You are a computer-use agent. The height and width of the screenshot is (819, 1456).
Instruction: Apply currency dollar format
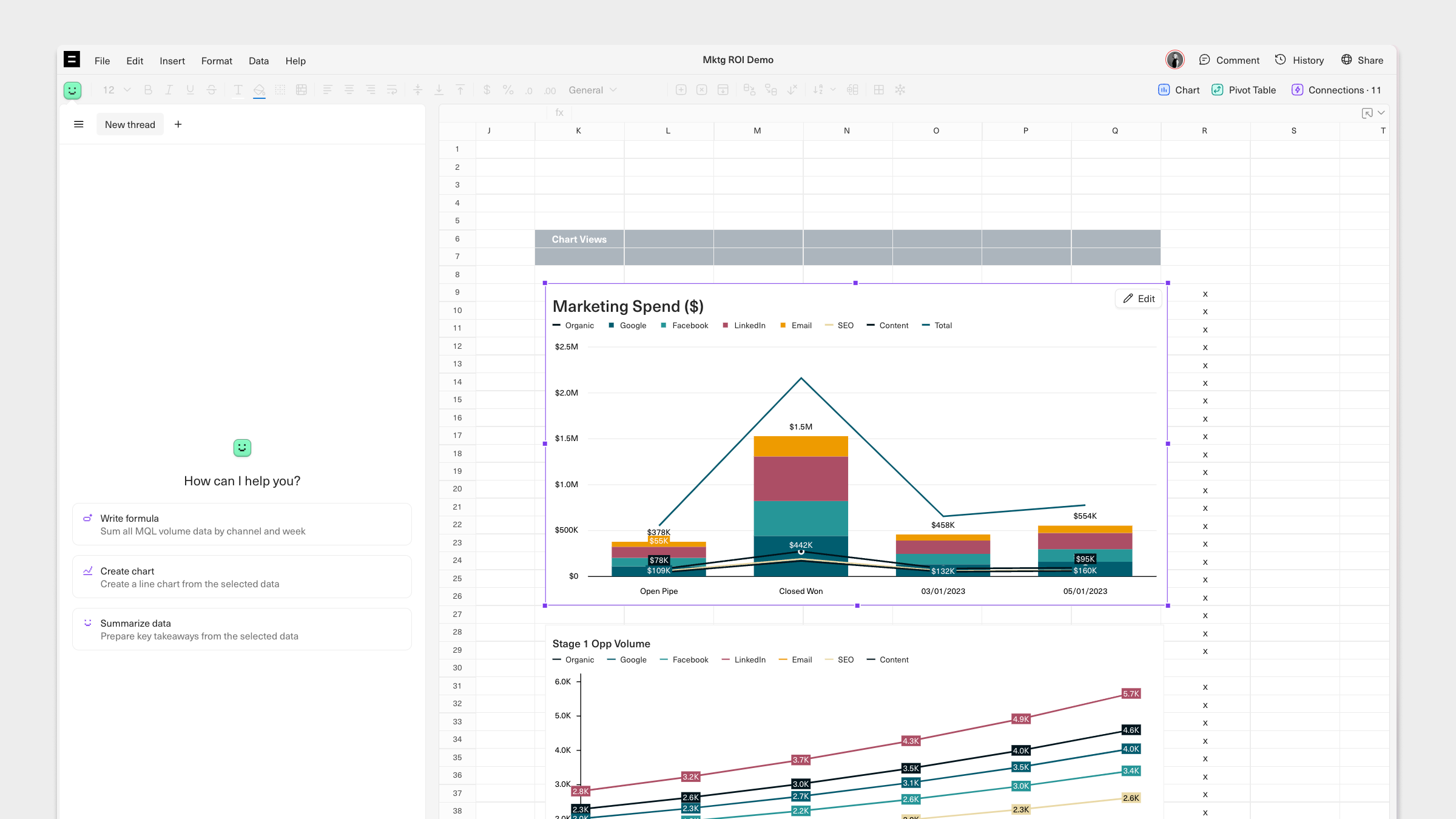click(x=487, y=90)
